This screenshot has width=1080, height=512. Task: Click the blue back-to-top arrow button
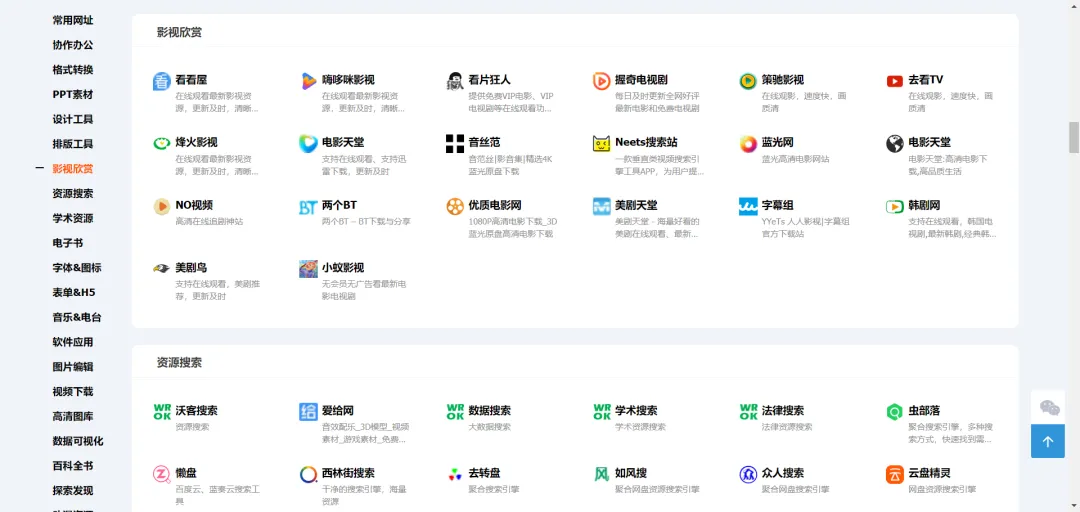(x=1048, y=441)
